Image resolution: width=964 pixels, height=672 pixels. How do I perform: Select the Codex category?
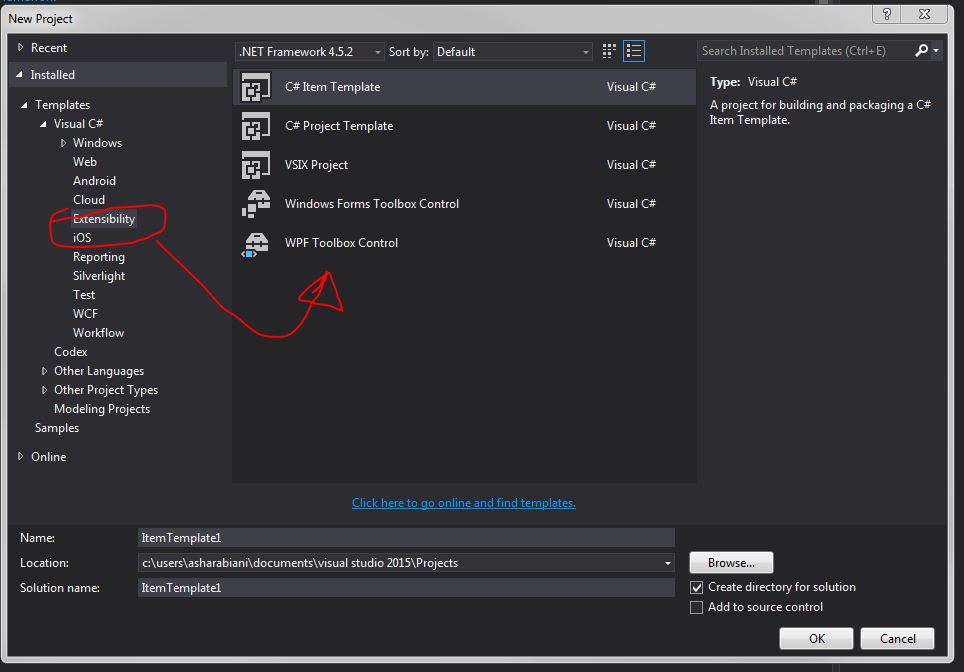tap(71, 352)
